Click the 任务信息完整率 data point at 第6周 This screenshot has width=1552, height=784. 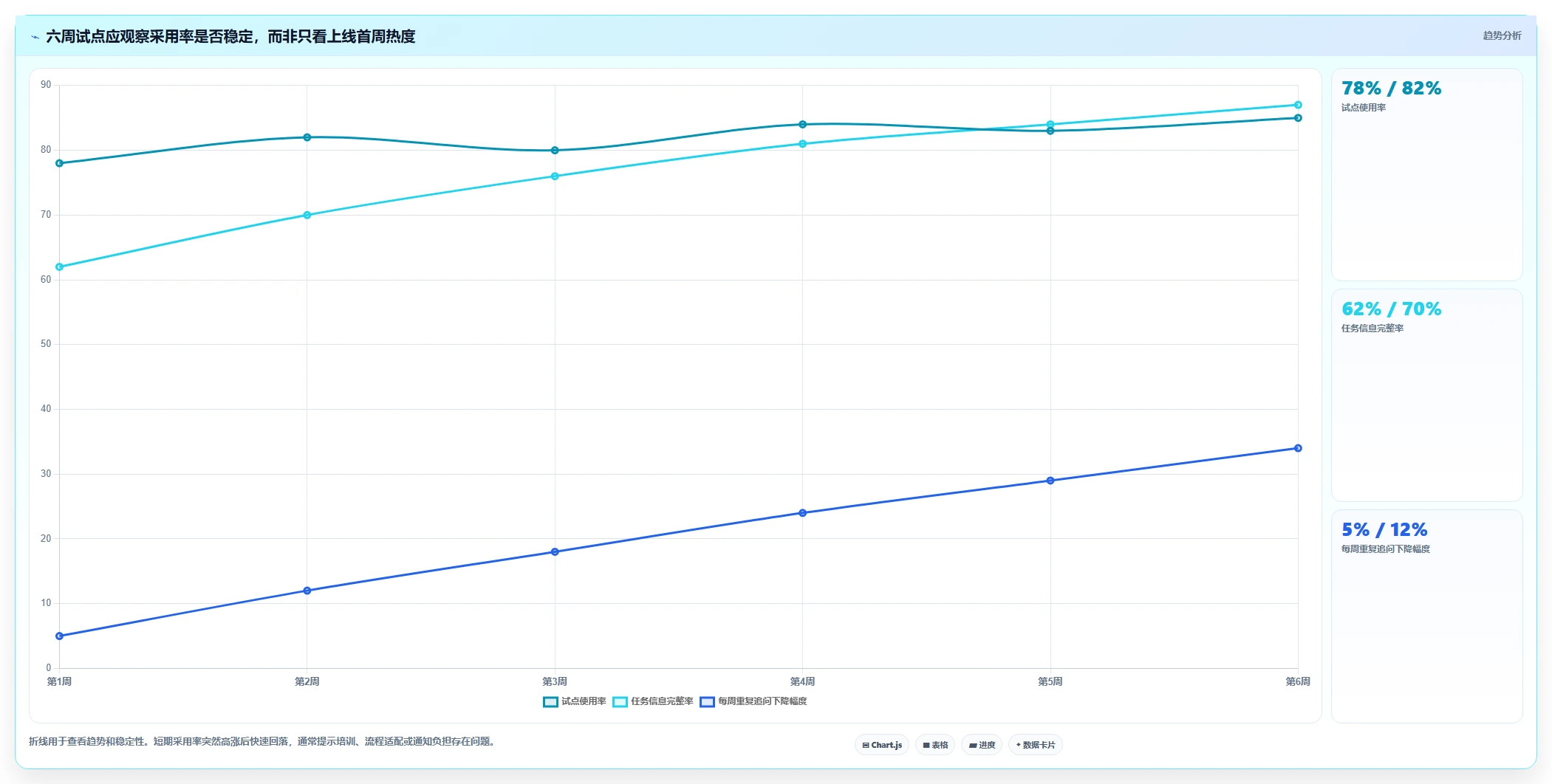pyautogui.click(x=1298, y=105)
